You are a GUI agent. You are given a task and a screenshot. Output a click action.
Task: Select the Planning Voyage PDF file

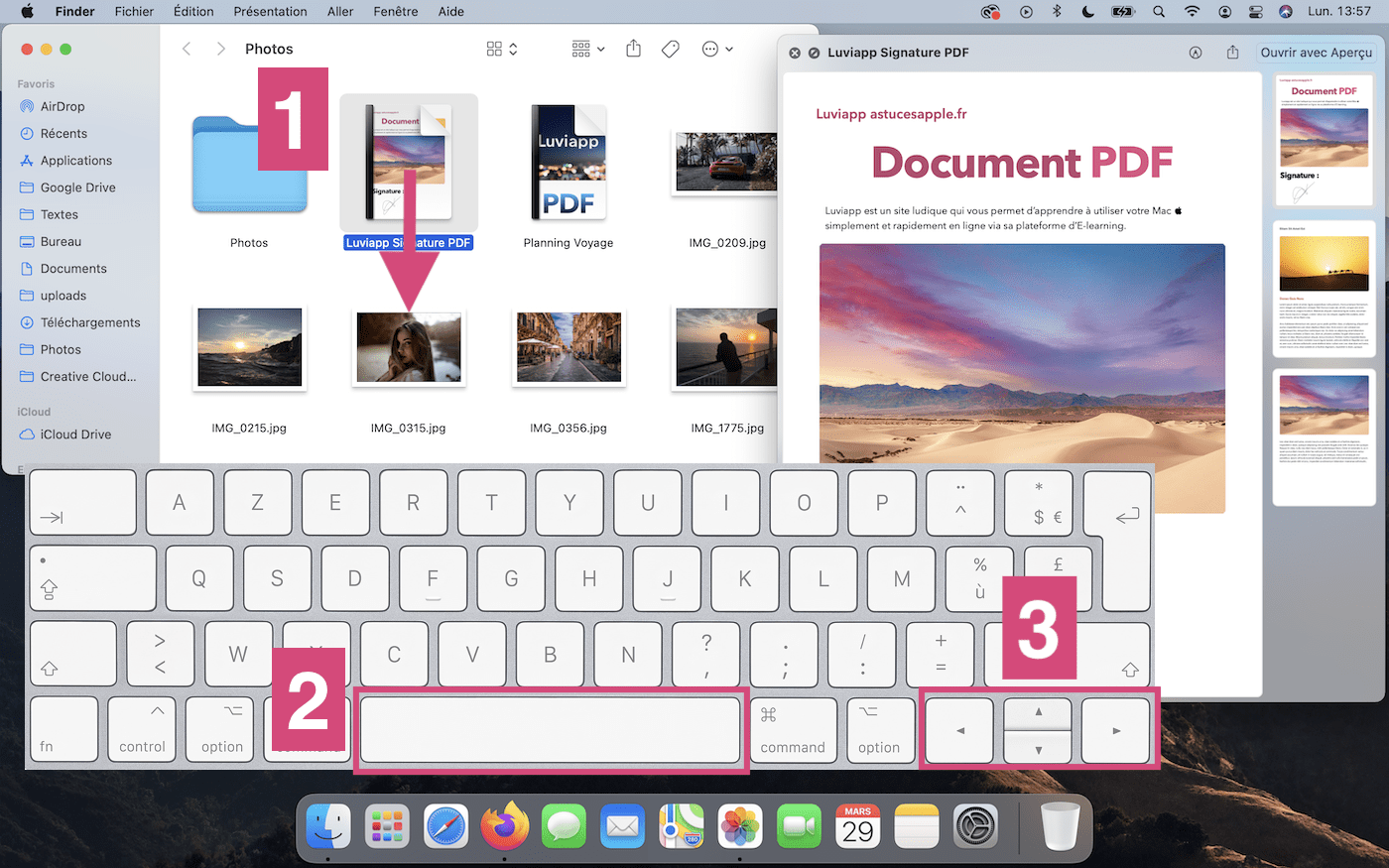coord(568,164)
